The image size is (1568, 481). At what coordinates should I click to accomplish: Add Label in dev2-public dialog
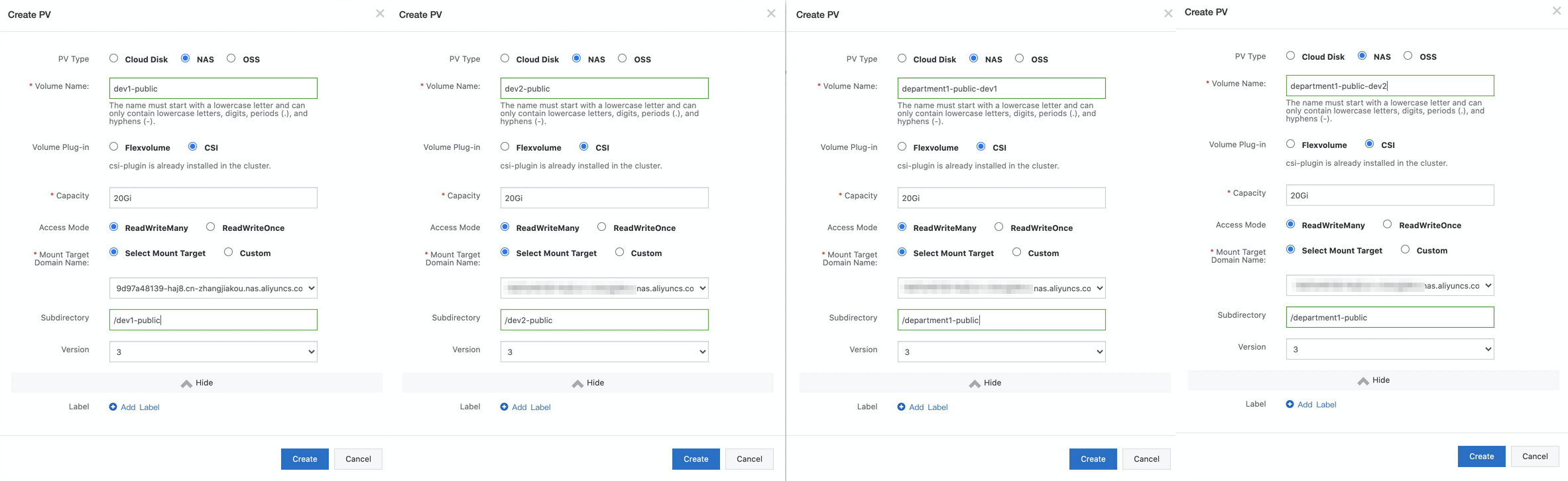click(526, 407)
